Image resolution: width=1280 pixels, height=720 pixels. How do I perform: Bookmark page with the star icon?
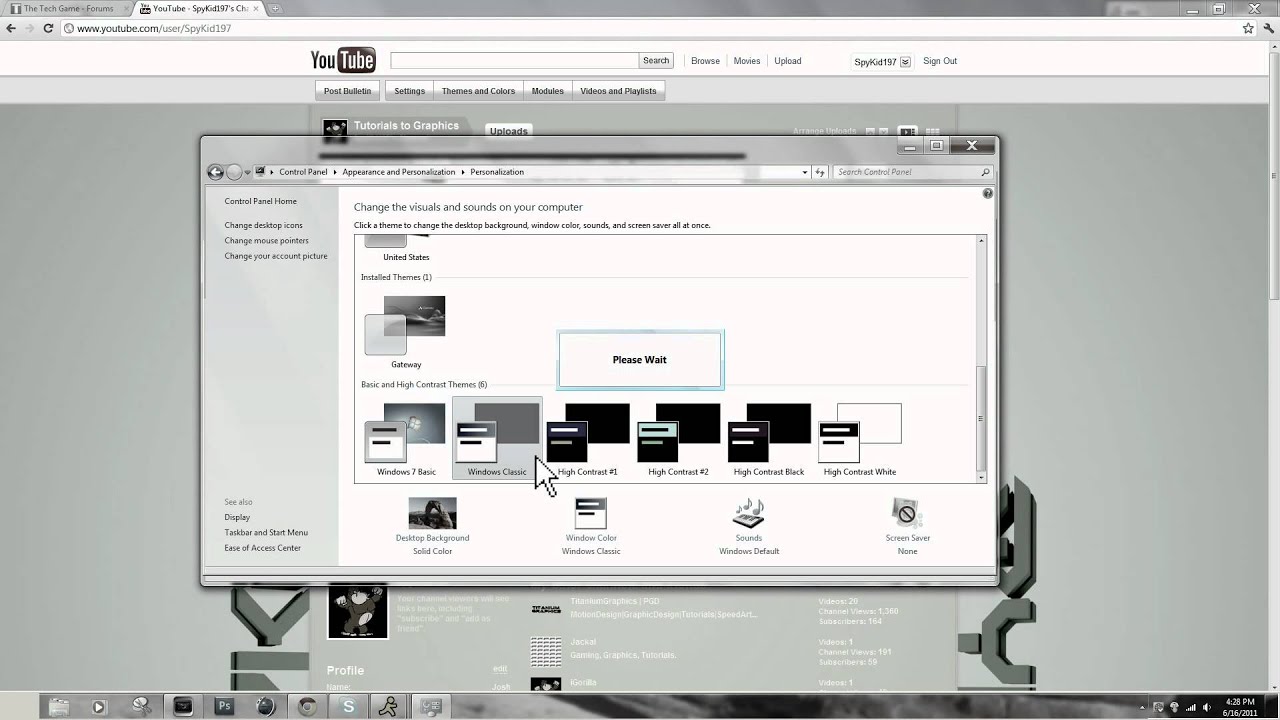tap(1248, 28)
